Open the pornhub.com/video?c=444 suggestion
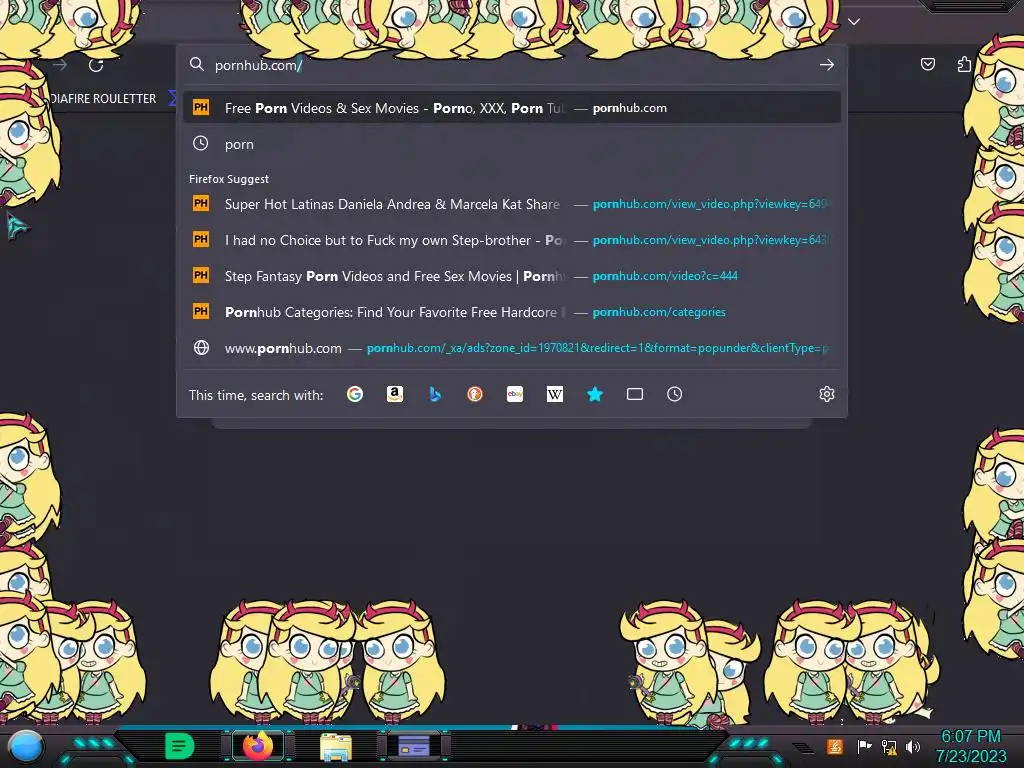The height and width of the screenshot is (768, 1024). tap(512, 276)
